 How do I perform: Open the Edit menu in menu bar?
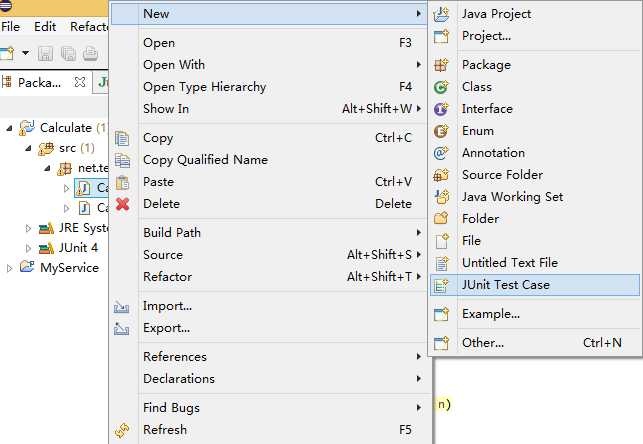point(45,27)
